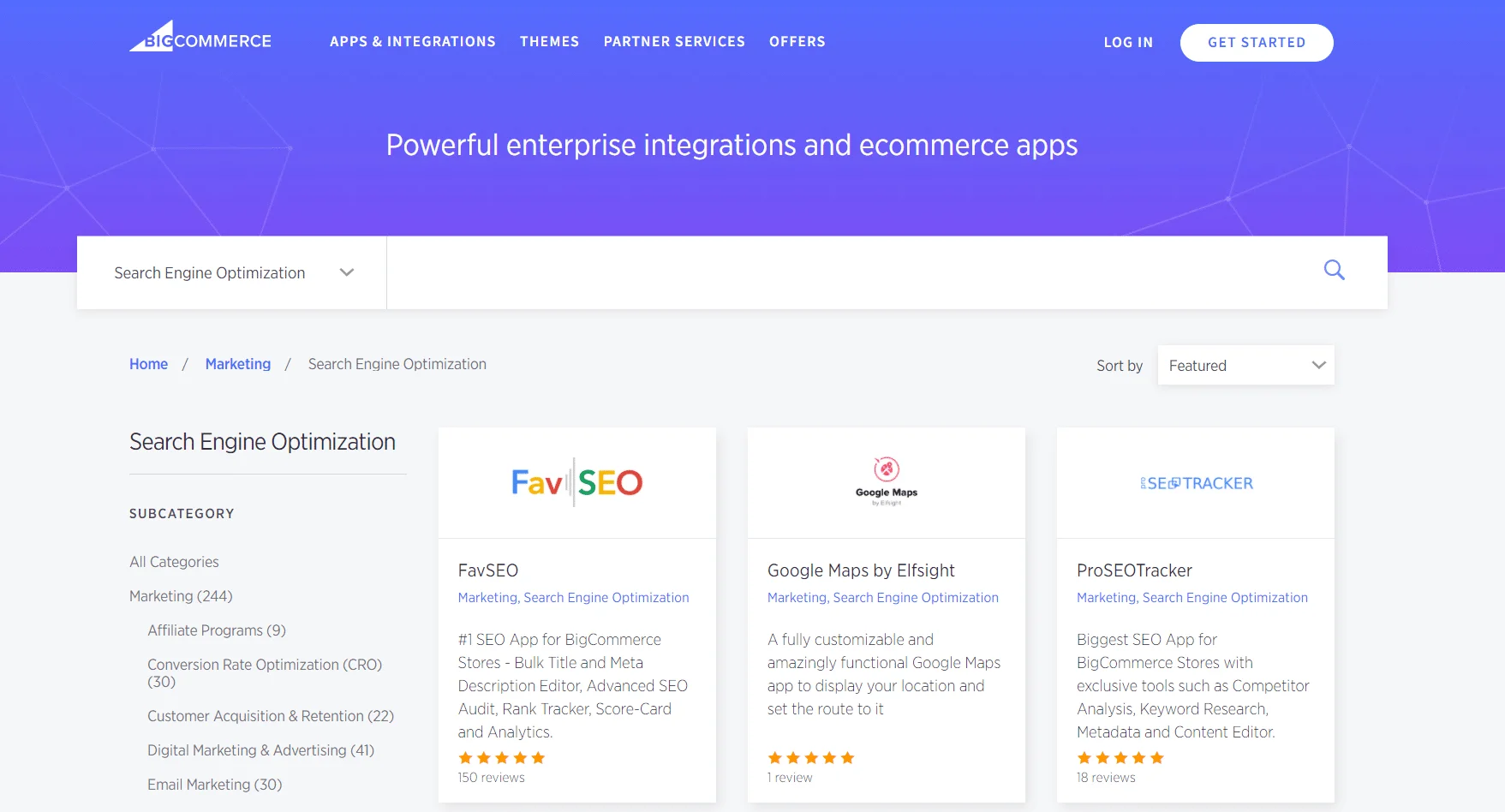
Task: Open Partner Services menu item
Action: click(x=674, y=41)
